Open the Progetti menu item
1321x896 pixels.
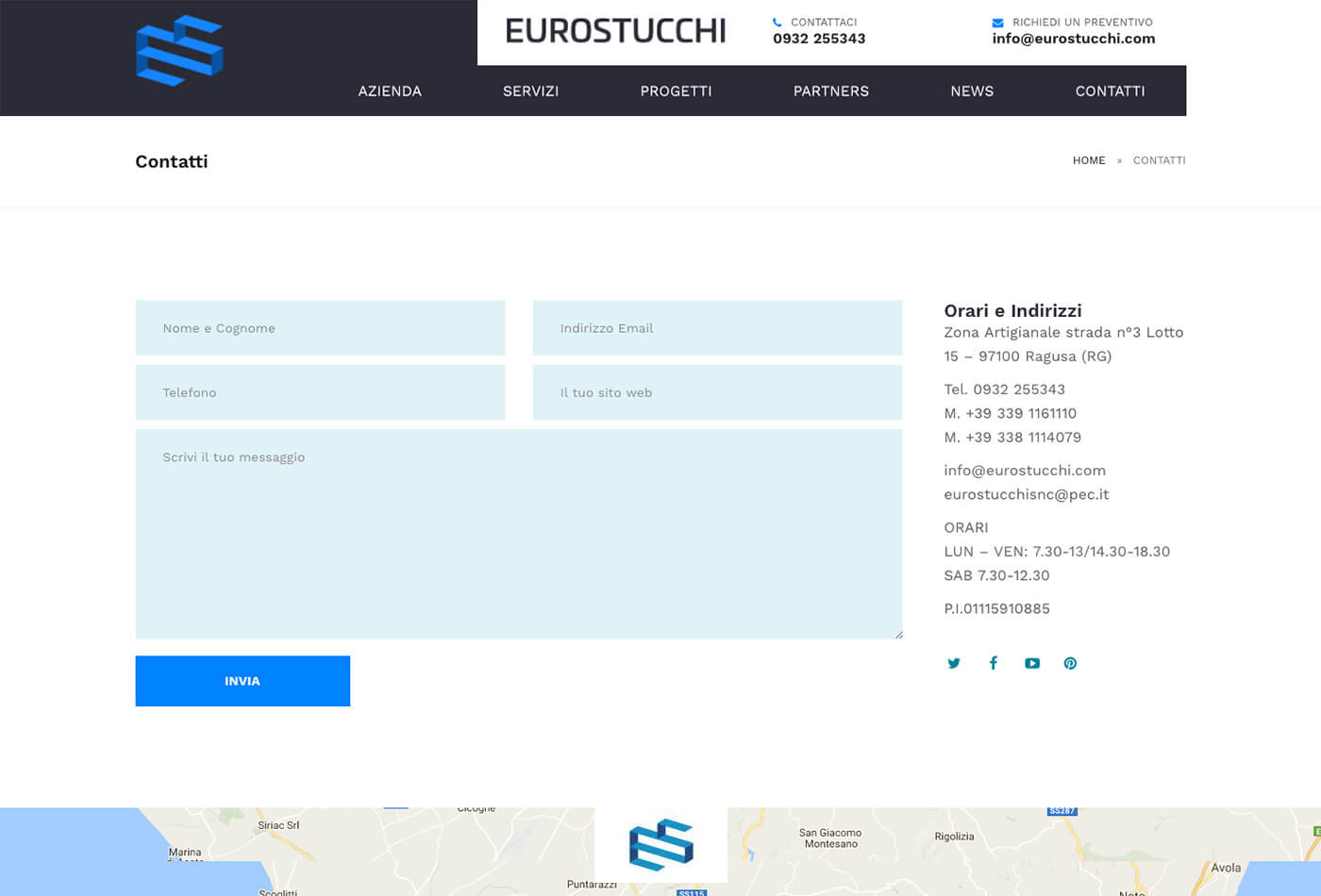click(676, 91)
